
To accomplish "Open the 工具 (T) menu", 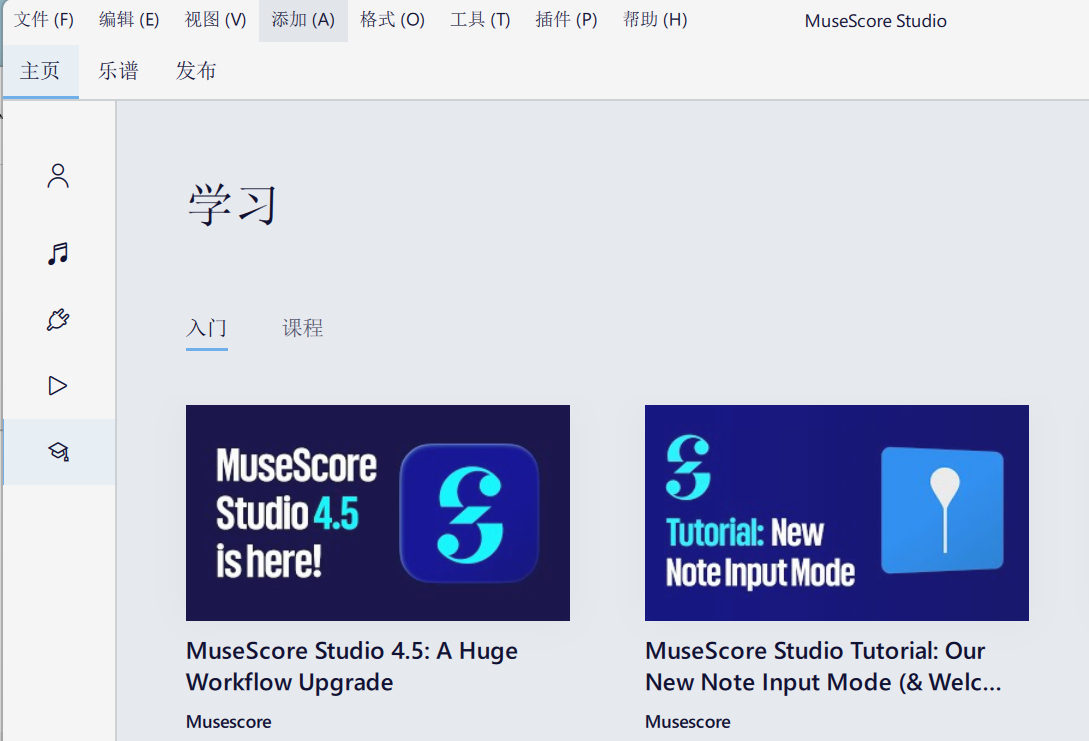I will pos(480,19).
